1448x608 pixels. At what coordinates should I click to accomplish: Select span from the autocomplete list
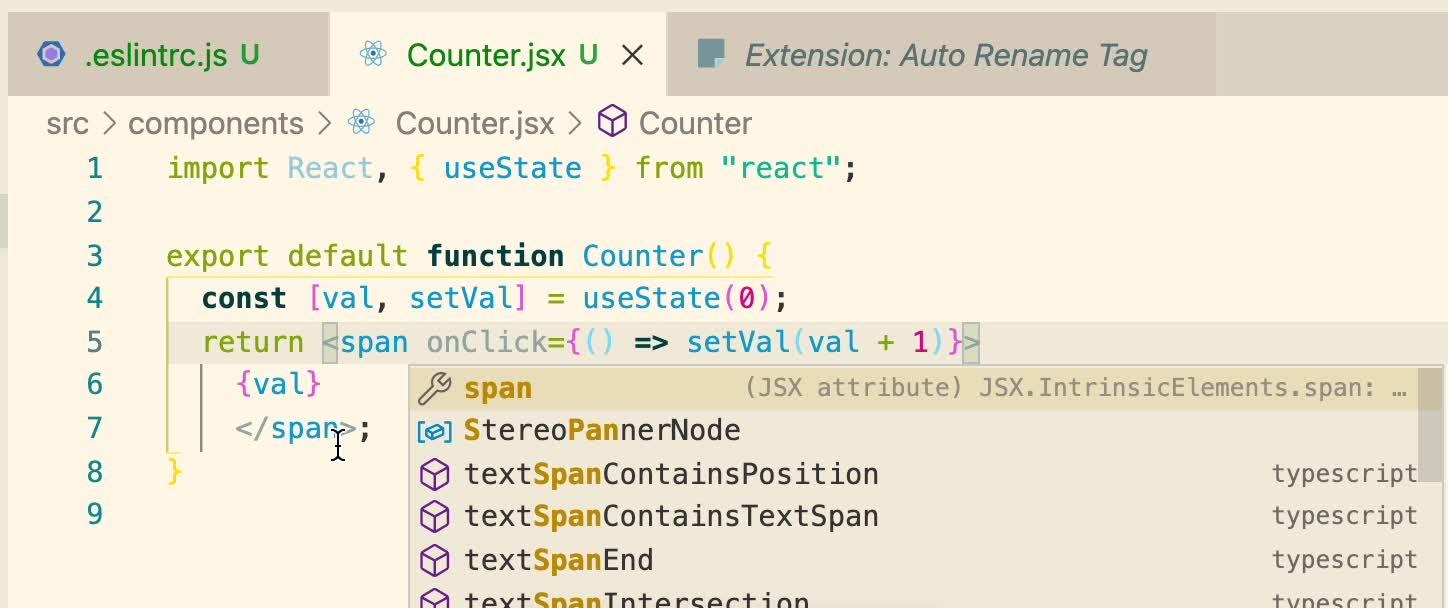tap(498, 386)
